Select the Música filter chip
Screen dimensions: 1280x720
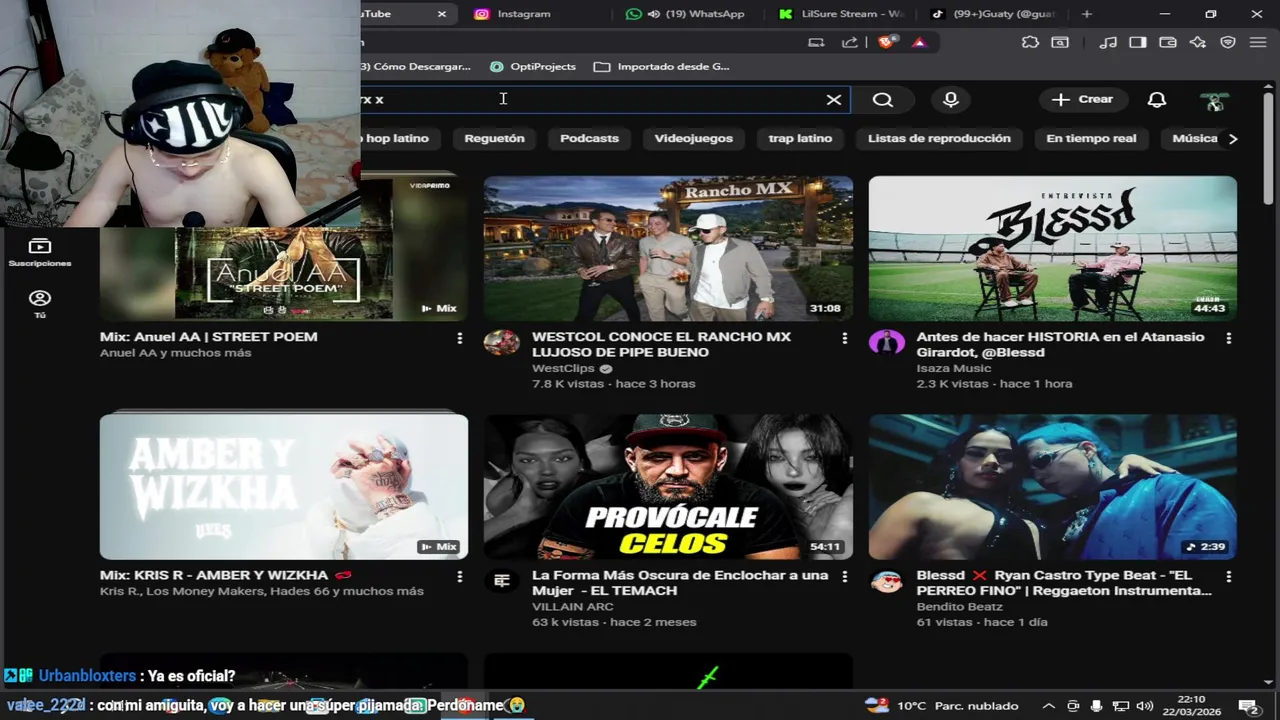coord(1194,138)
